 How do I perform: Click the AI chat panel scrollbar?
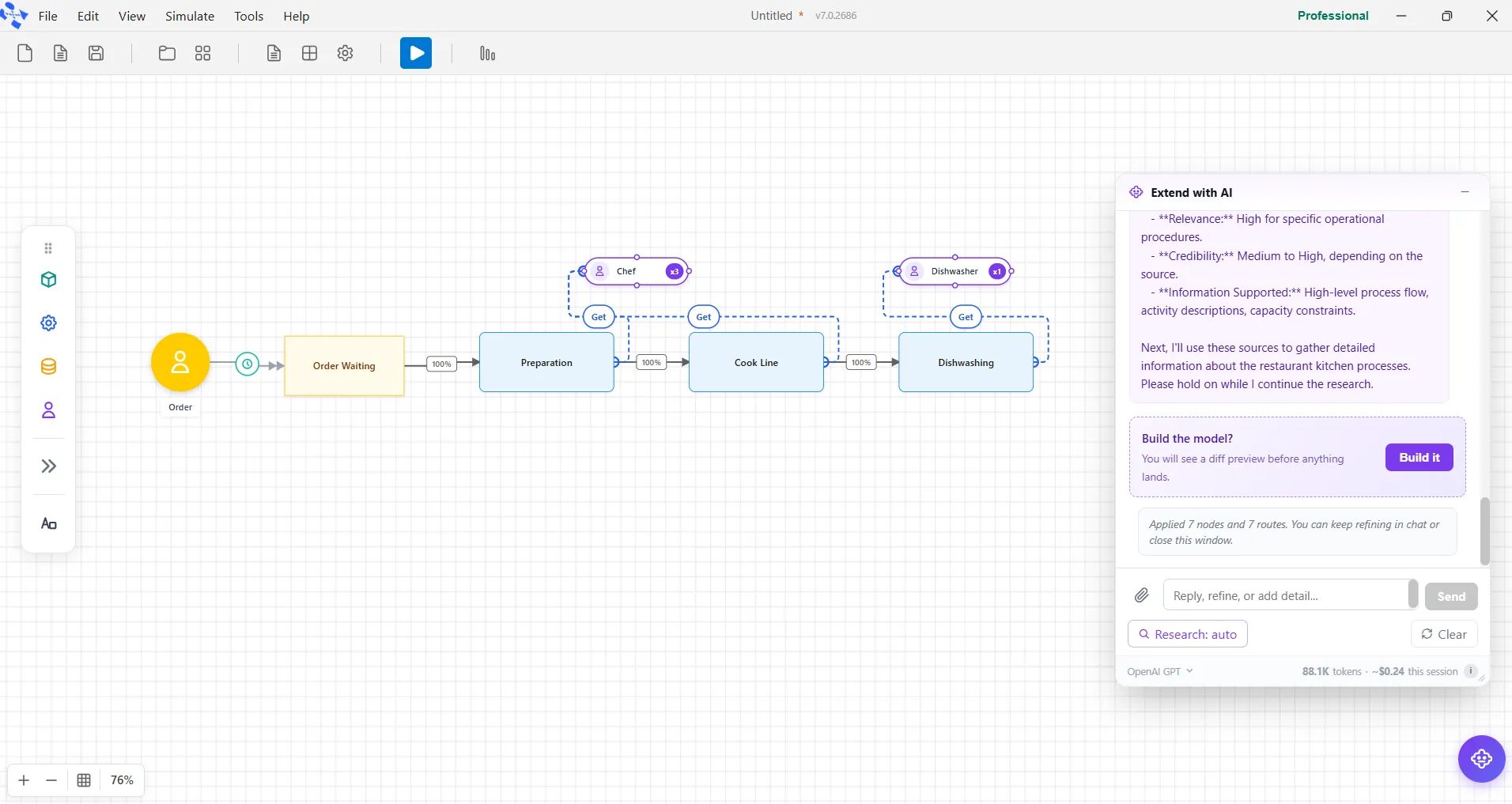tap(1484, 530)
